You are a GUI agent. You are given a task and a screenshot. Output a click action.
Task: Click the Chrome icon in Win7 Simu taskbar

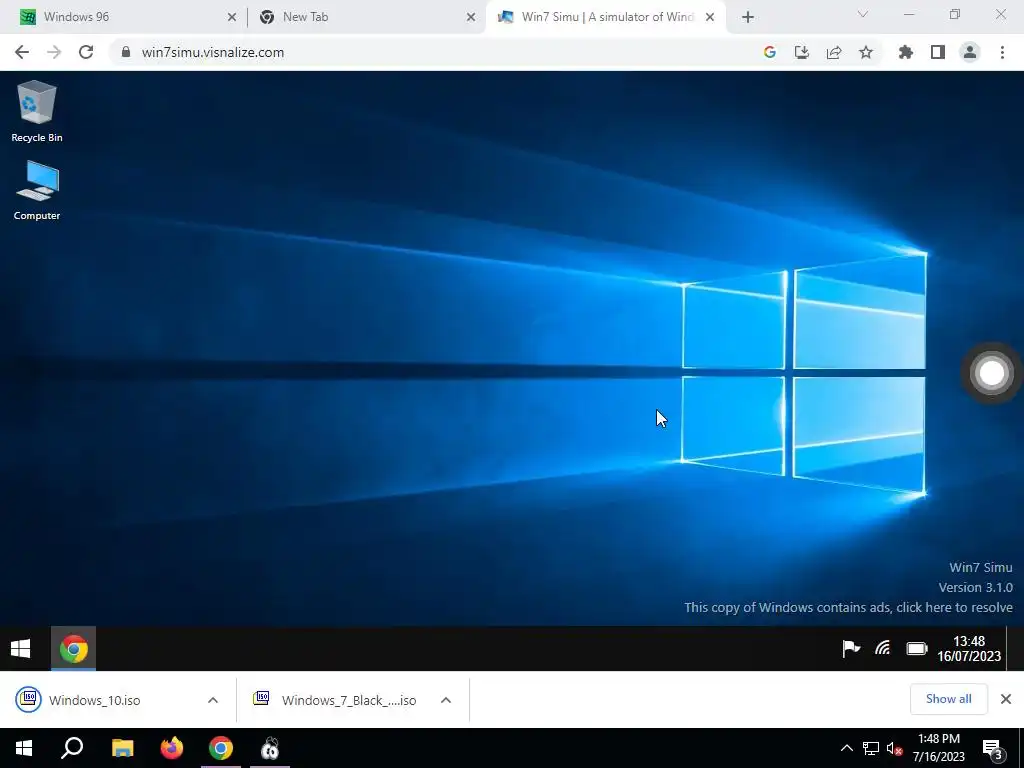click(74, 648)
